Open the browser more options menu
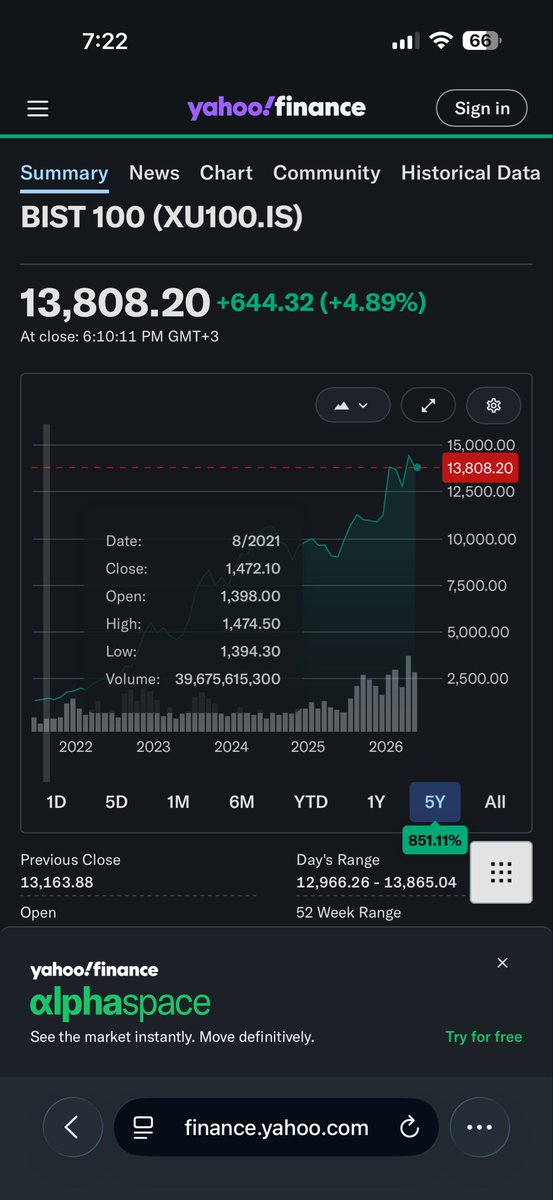Viewport: 553px width, 1200px height. point(479,1128)
